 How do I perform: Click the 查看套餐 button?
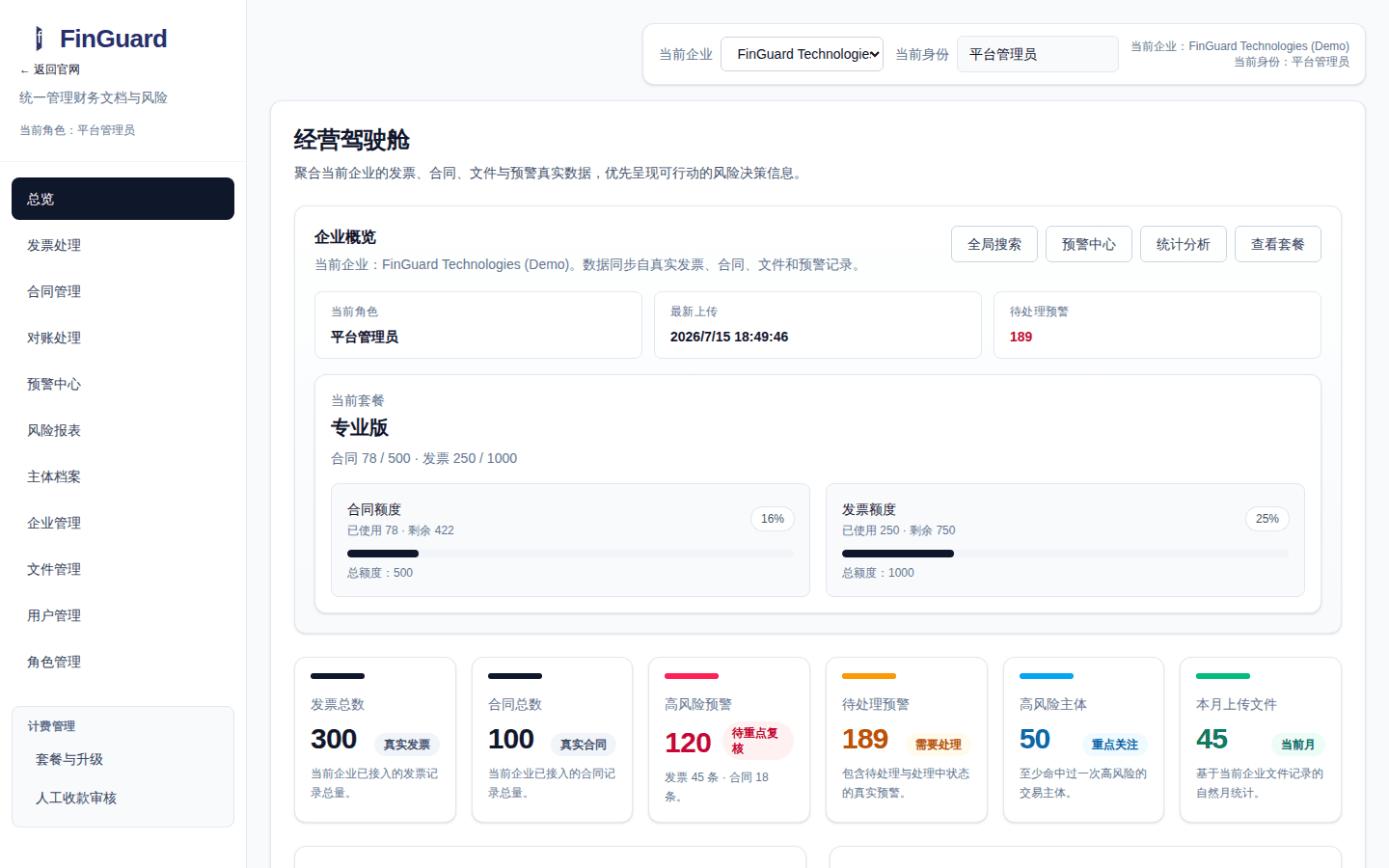1278,244
